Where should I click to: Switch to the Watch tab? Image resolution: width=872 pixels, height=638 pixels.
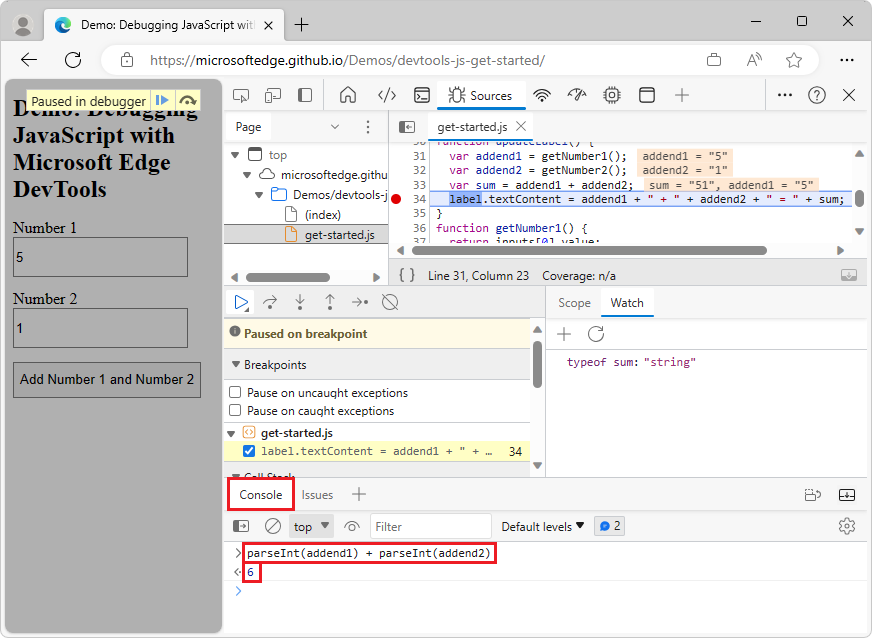click(x=627, y=303)
